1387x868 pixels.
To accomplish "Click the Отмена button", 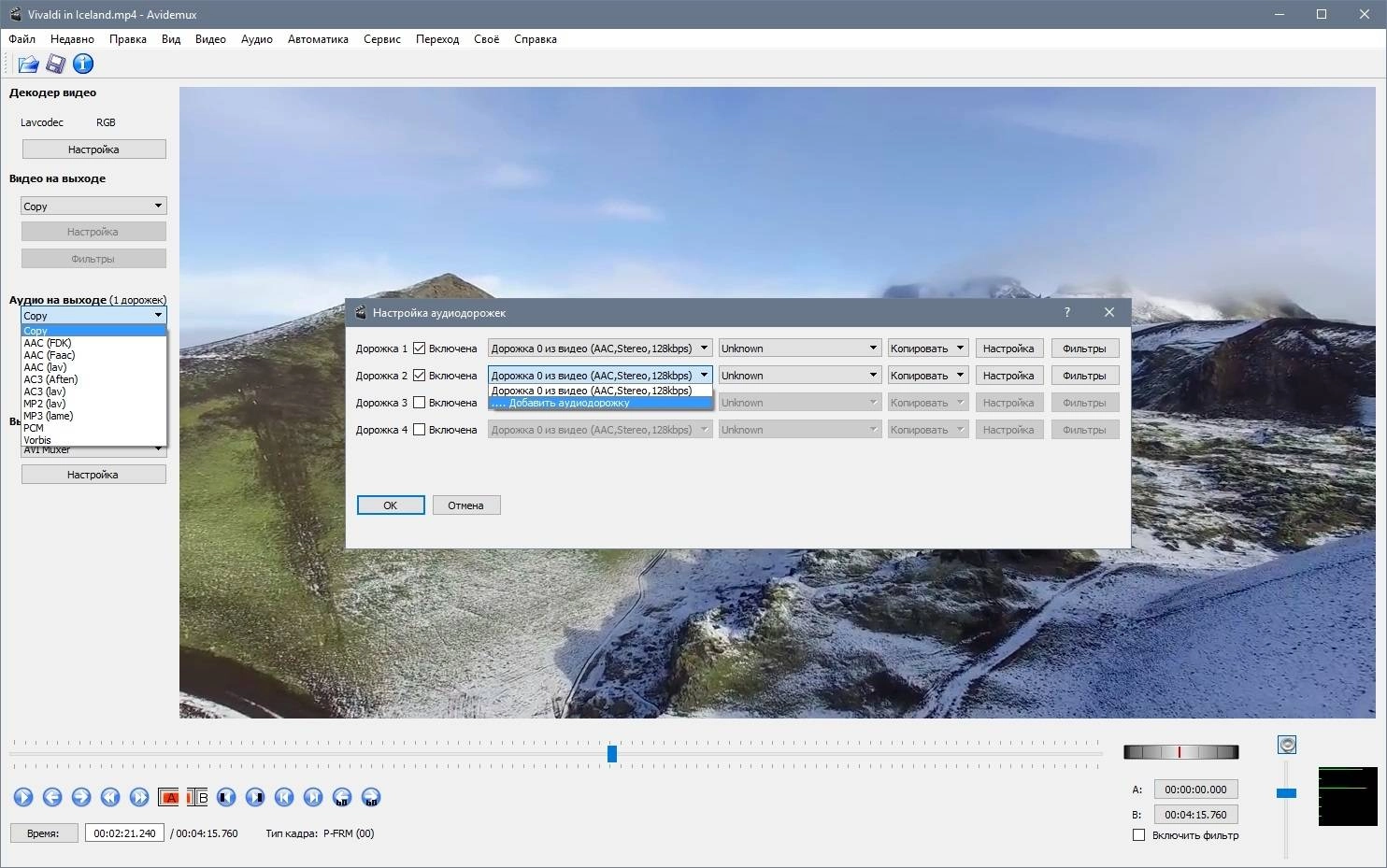I will coord(465,505).
